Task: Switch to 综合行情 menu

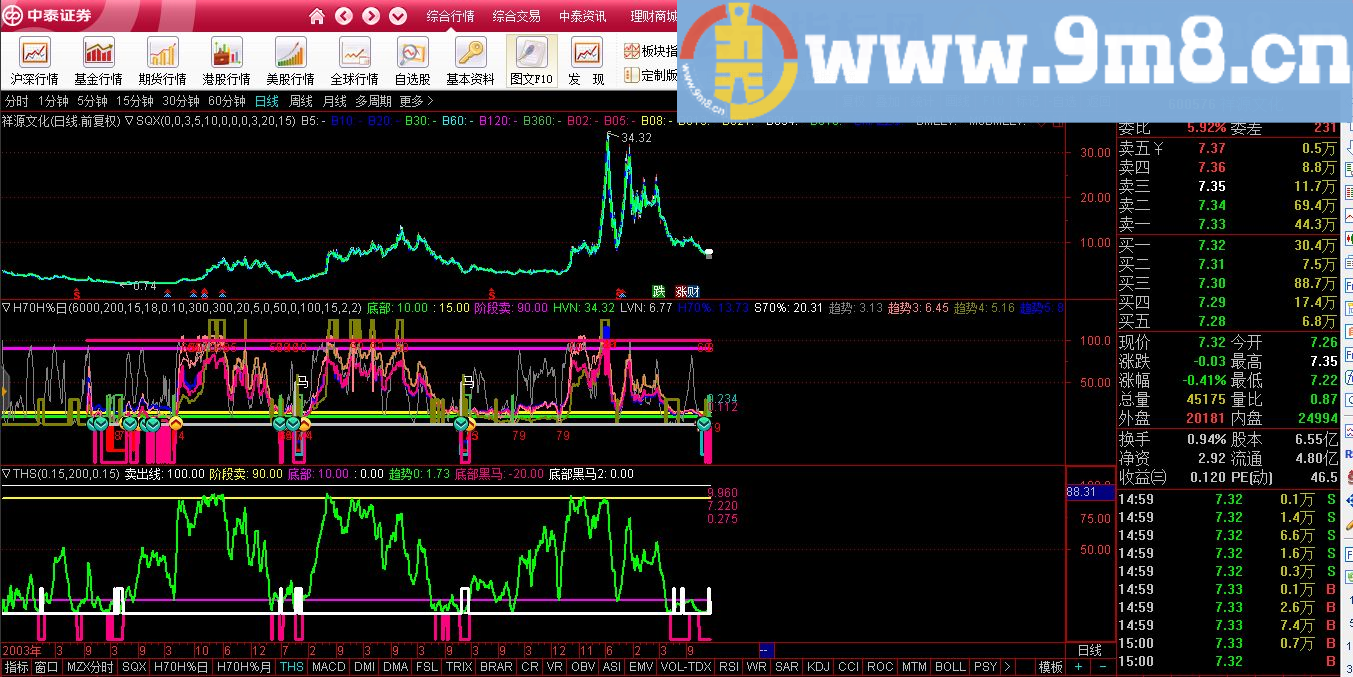Action: click(x=450, y=16)
